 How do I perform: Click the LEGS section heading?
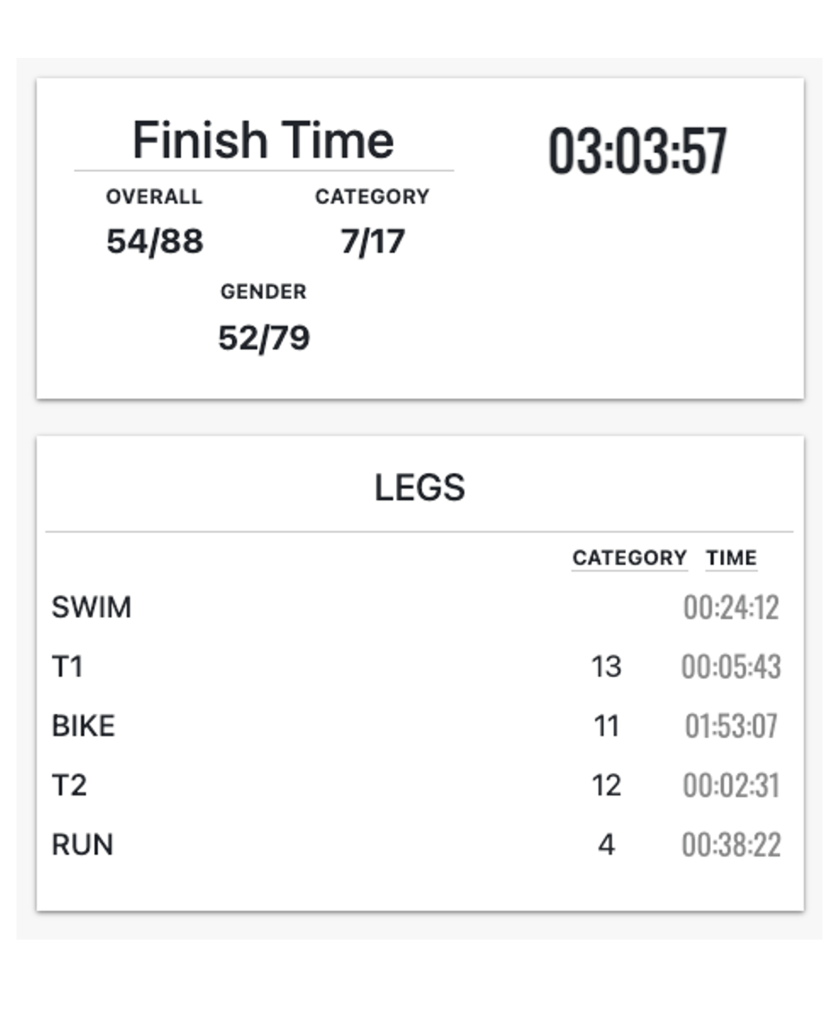coord(419,488)
